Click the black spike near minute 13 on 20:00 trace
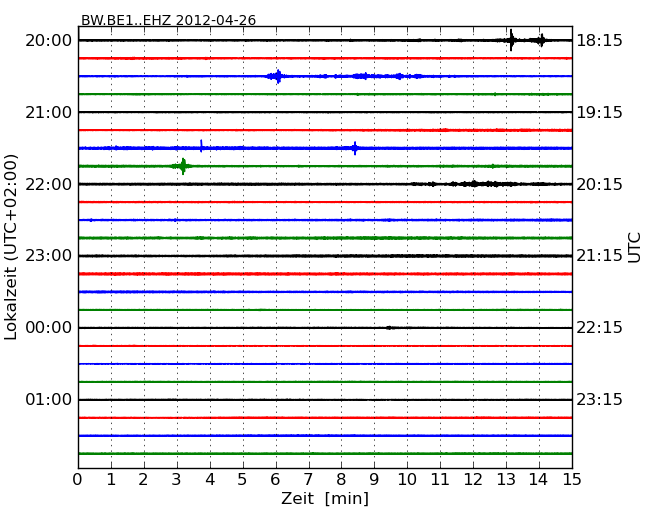The image size is (650, 520). click(512, 40)
